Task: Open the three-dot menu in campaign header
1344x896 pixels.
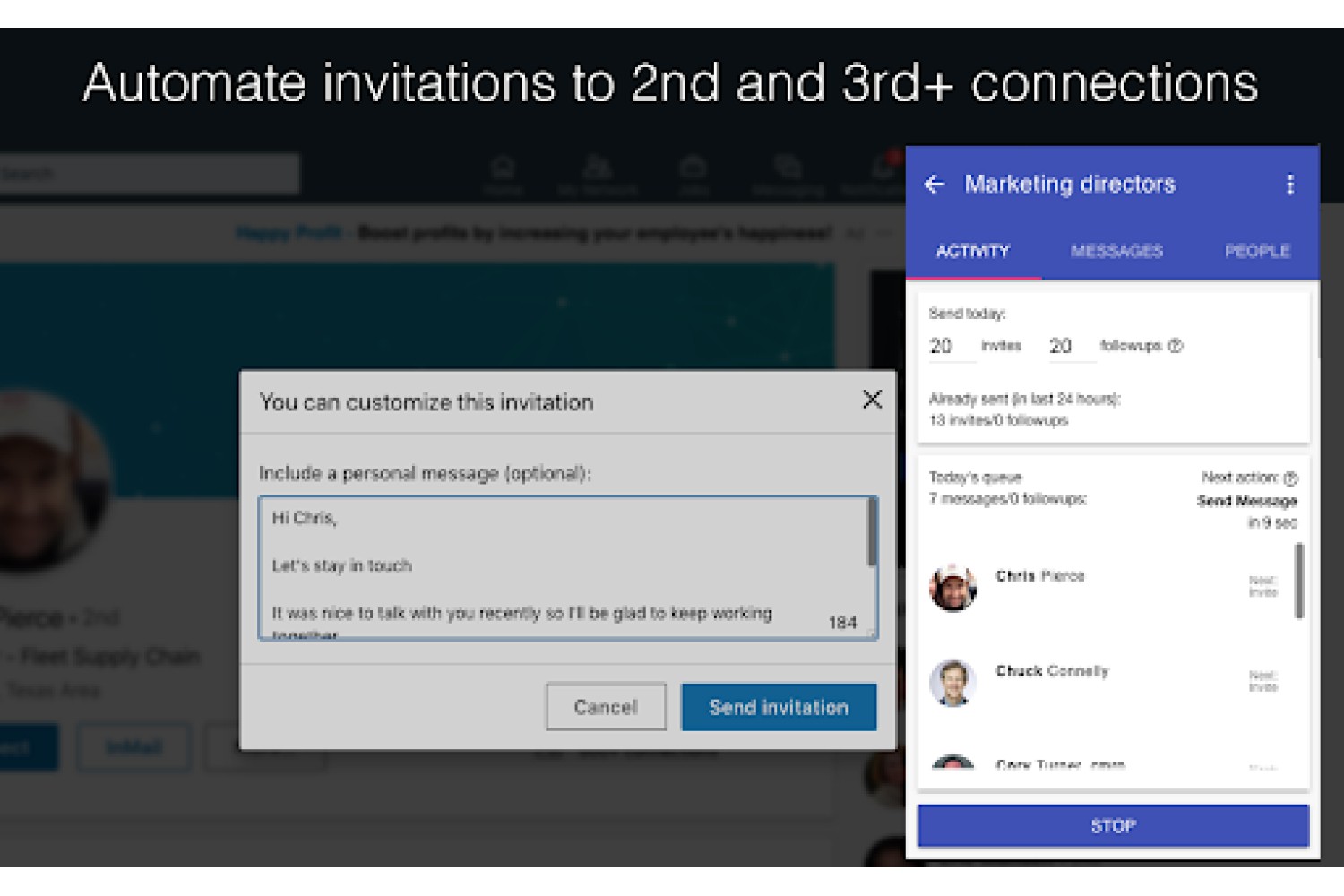Action: (x=1290, y=185)
